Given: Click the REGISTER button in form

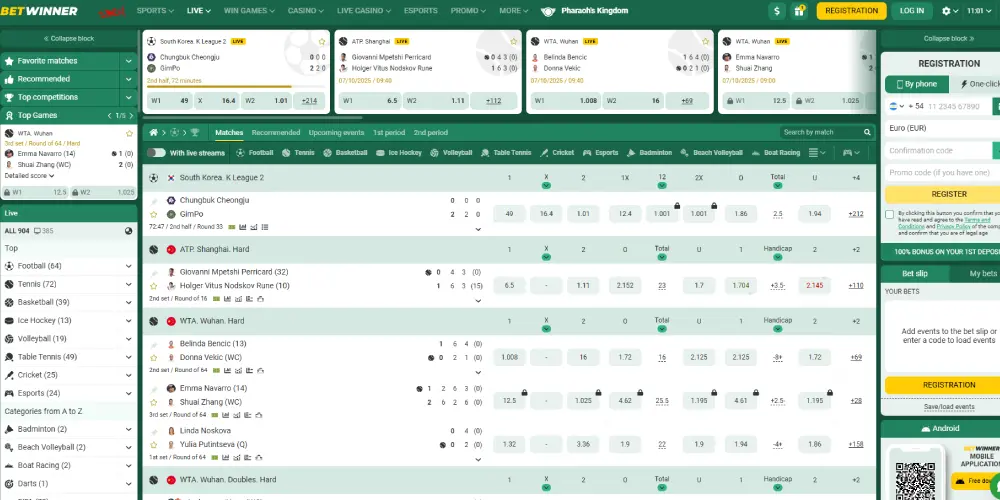Looking at the screenshot, I should (x=949, y=195).
